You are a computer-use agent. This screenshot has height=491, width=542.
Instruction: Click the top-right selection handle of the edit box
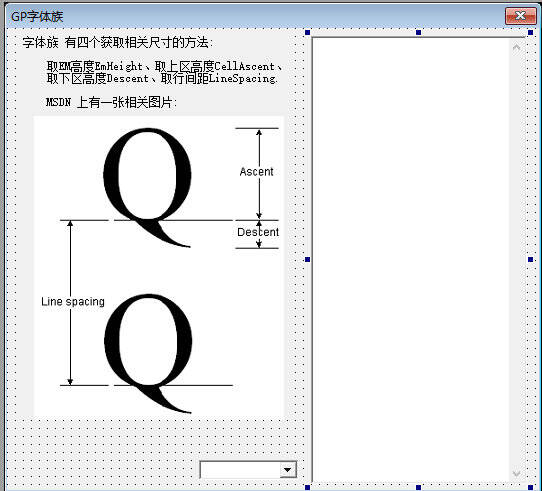(531, 33)
